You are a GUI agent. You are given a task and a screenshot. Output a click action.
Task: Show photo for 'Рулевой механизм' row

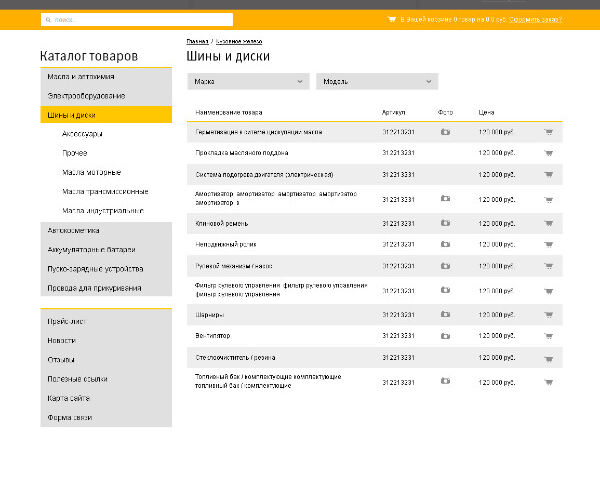445,266
